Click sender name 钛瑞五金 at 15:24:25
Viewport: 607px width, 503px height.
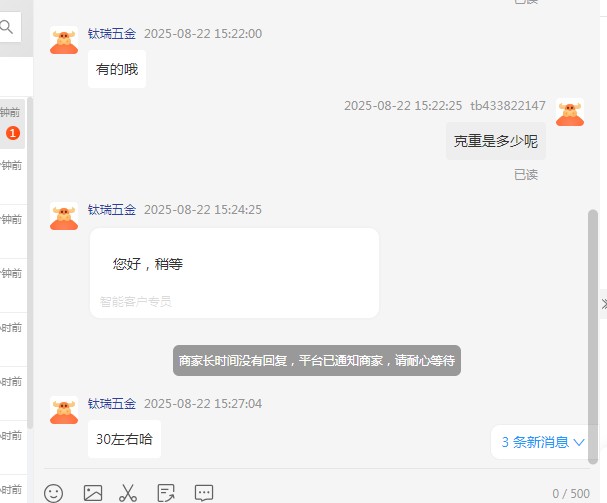click(x=112, y=209)
